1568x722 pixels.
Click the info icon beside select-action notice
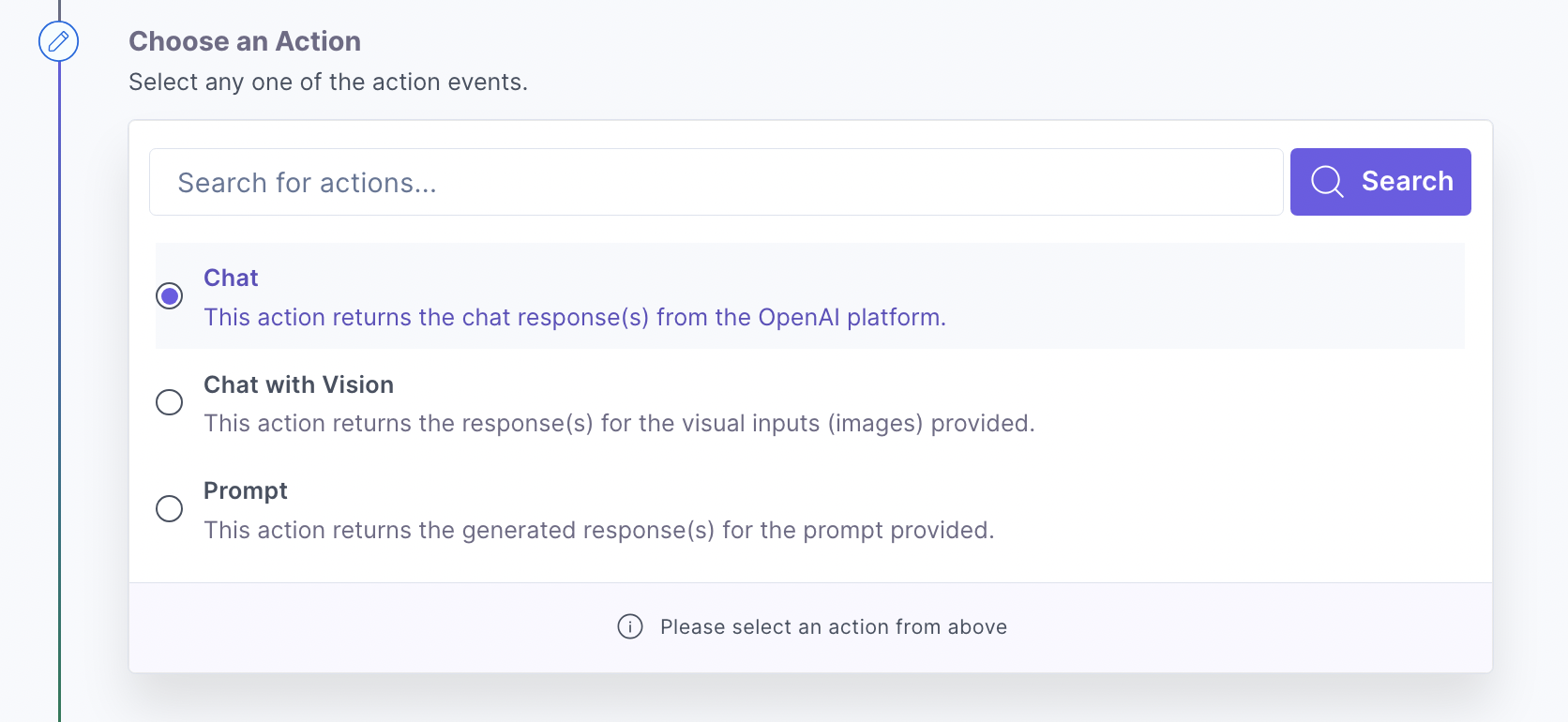tap(630, 626)
